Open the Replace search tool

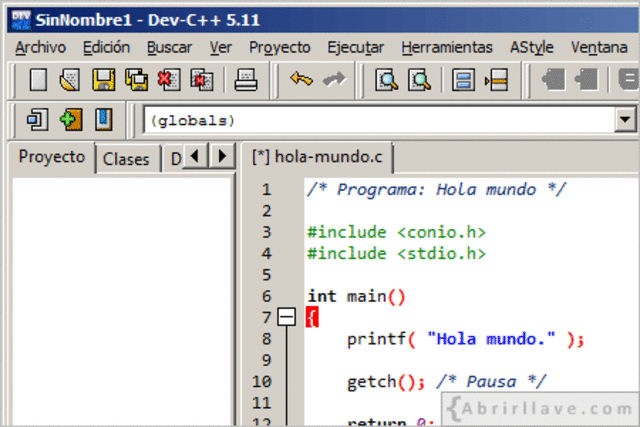[419, 80]
